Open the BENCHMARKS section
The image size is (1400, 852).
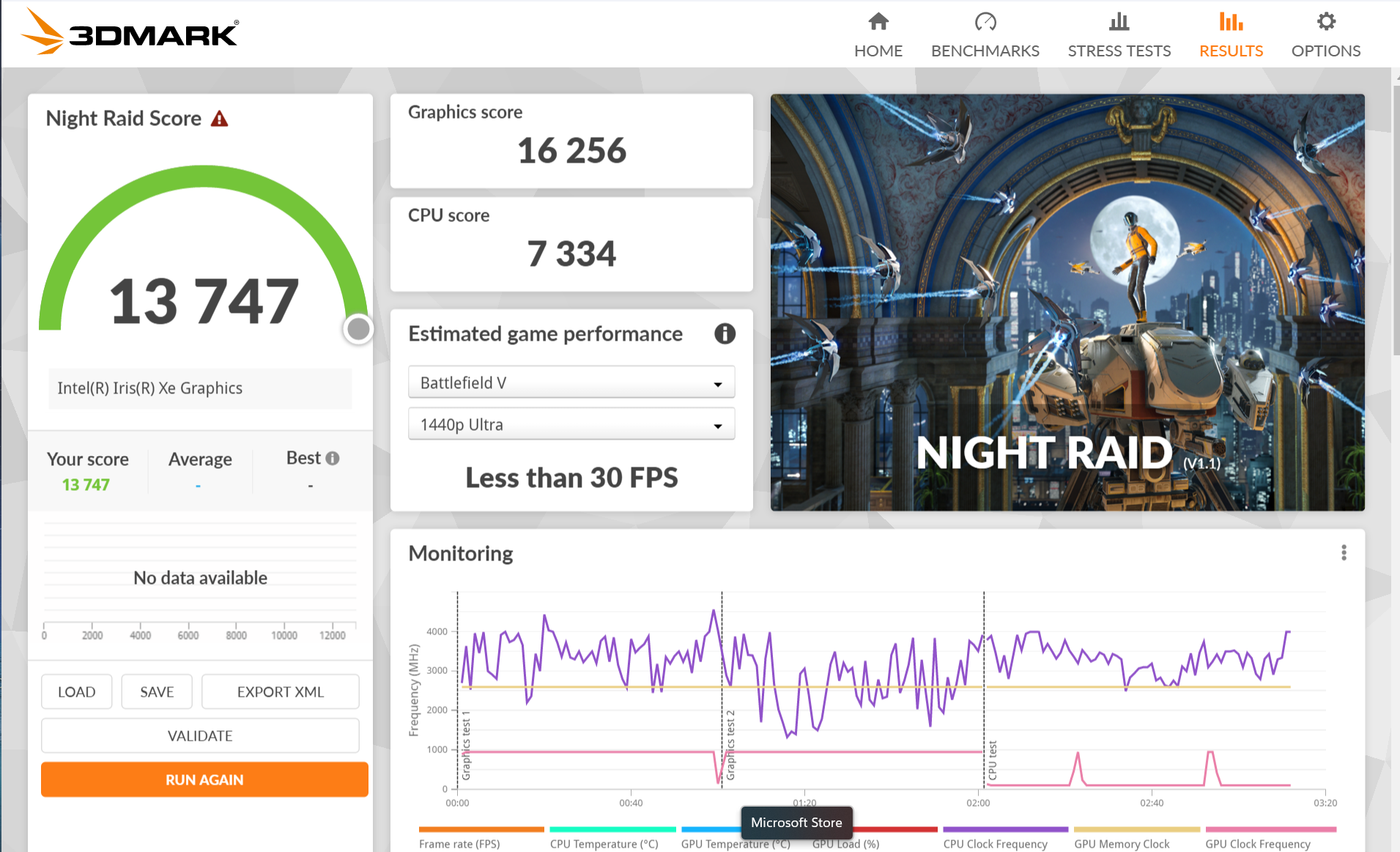[985, 34]
